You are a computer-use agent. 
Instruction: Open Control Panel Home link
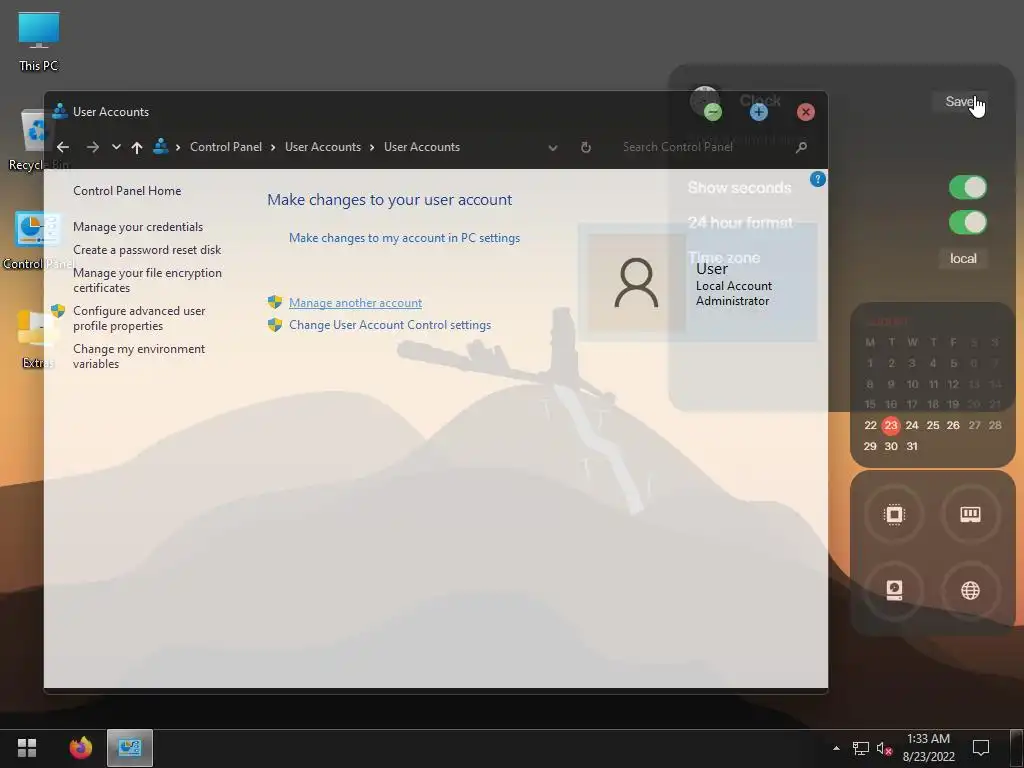[x=127, y=191]
